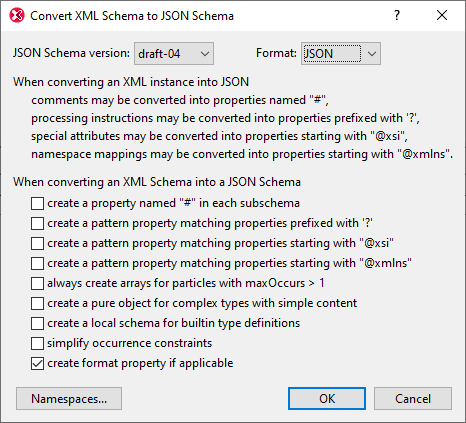
Task: Open the Namespaces... settings
Action: [69, 399]
